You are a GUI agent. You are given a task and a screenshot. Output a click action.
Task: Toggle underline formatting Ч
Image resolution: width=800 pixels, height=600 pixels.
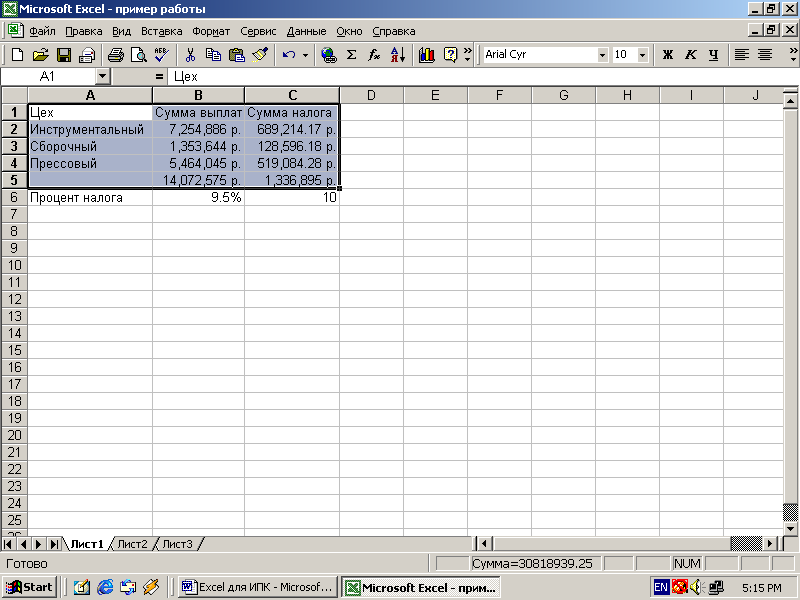point(713,55)
